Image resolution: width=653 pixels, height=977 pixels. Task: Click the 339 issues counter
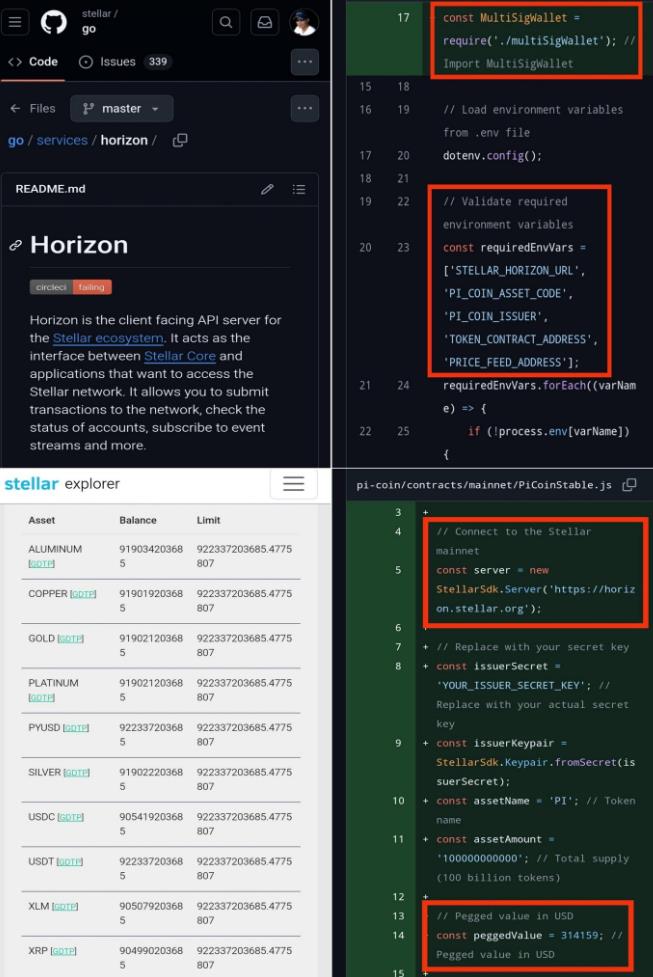(158, 62)
